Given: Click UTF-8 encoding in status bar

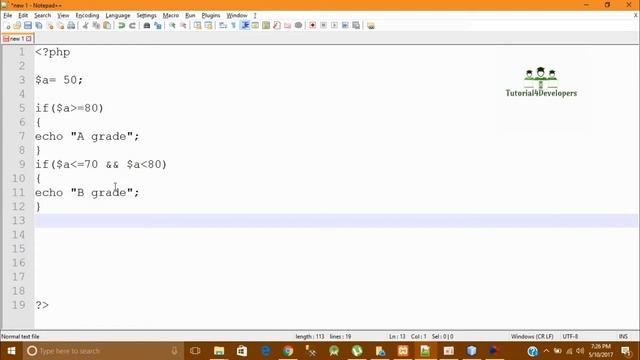Looking at the screenshot, I should [x=570, y=337].
